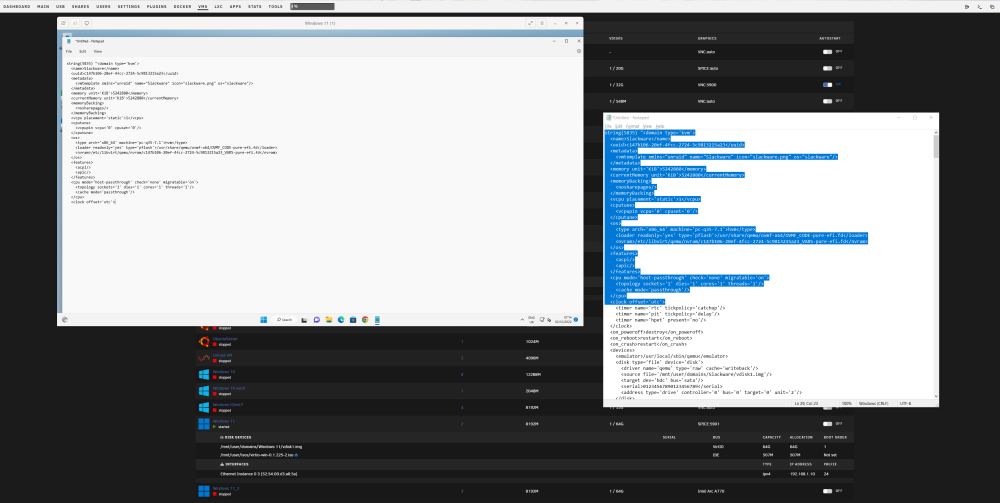
Task: Open the Shares tab
Action: (x=80, y=6)
